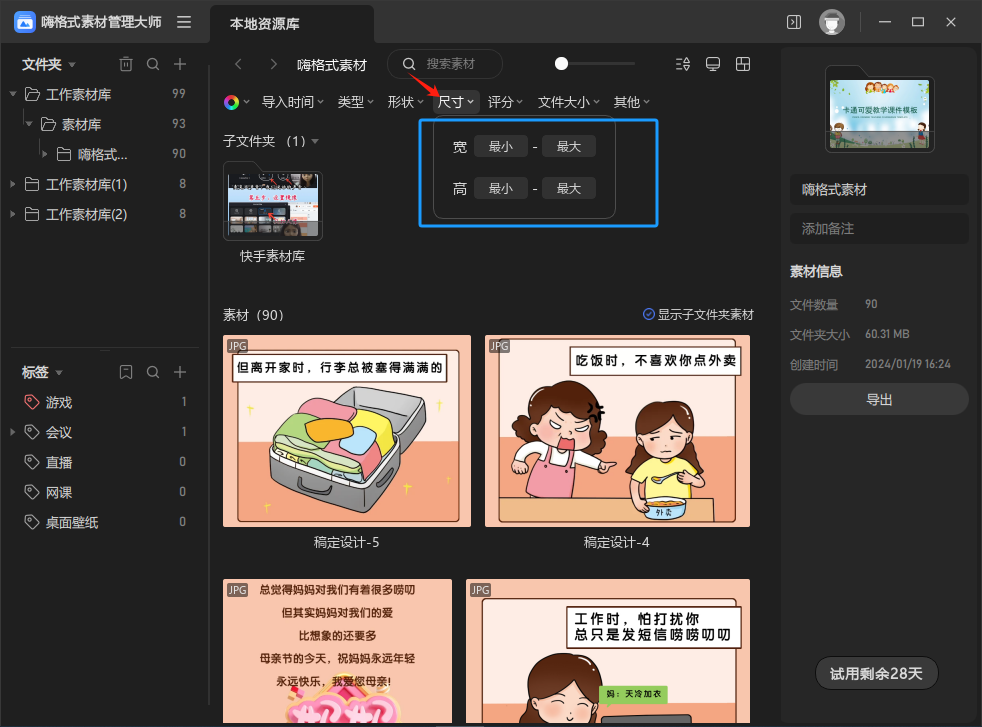This screenshot has width=982, height=727.
Task: Toggle the right sidebar panel icon
Action: [x=793, y=23]
